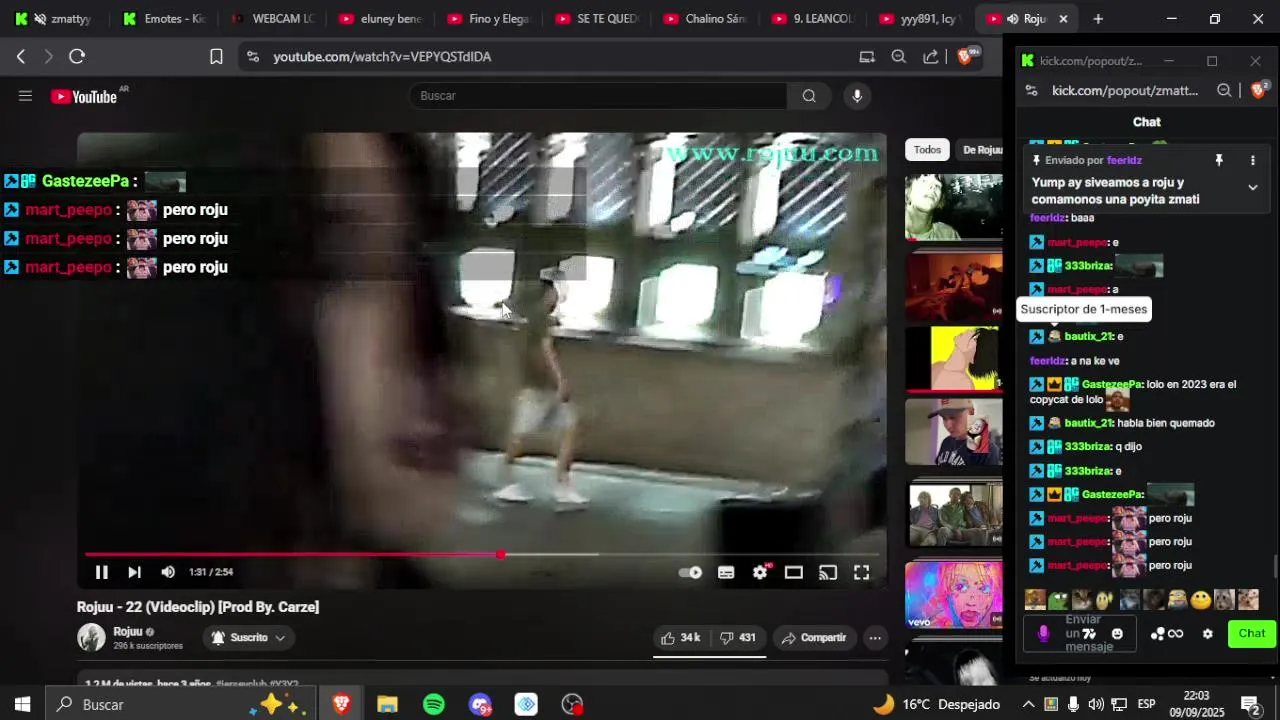Open Spotify from the taskbar

[434, 704]
